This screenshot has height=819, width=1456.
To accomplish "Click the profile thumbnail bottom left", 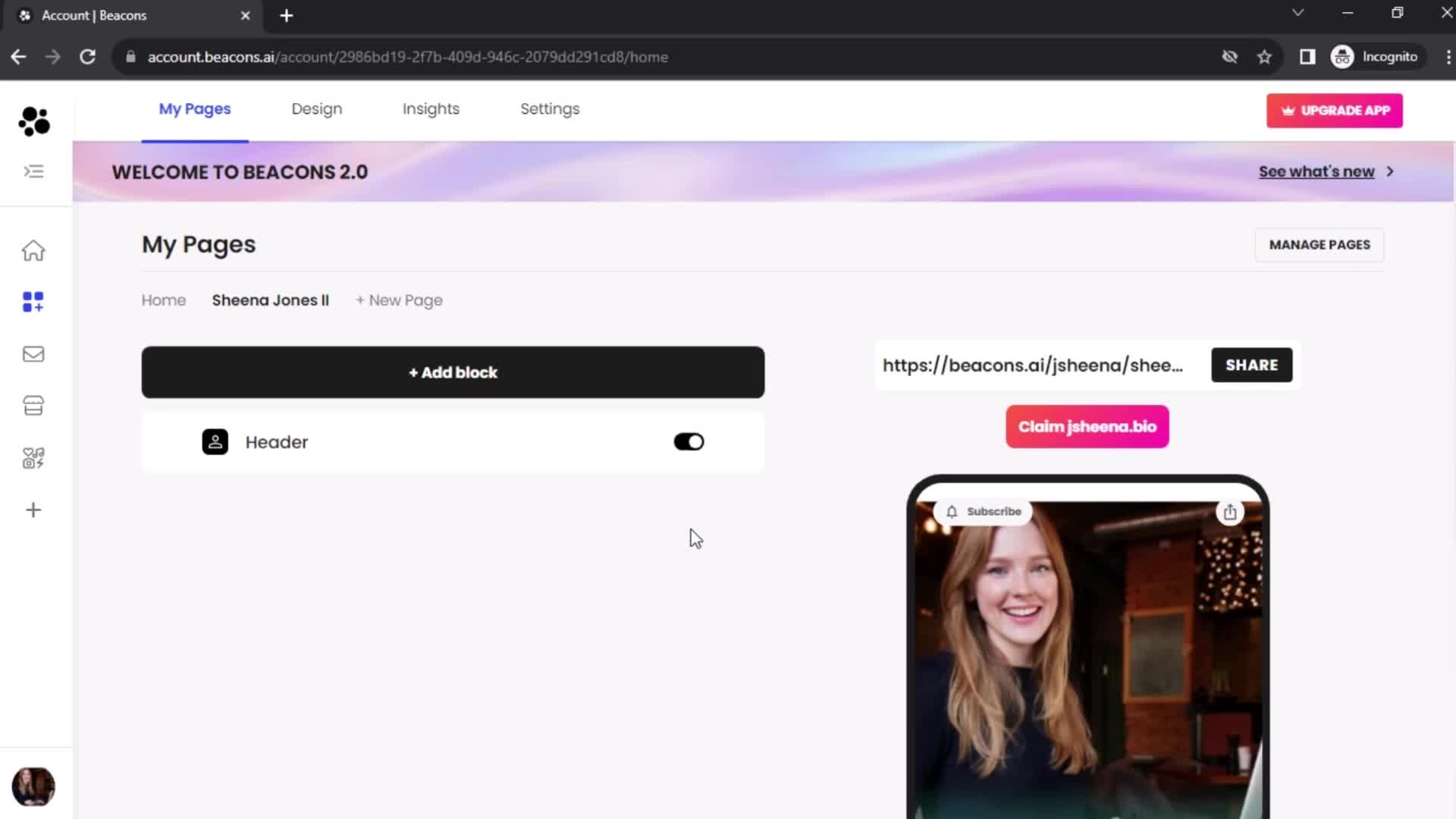I will tap(33, 787).
